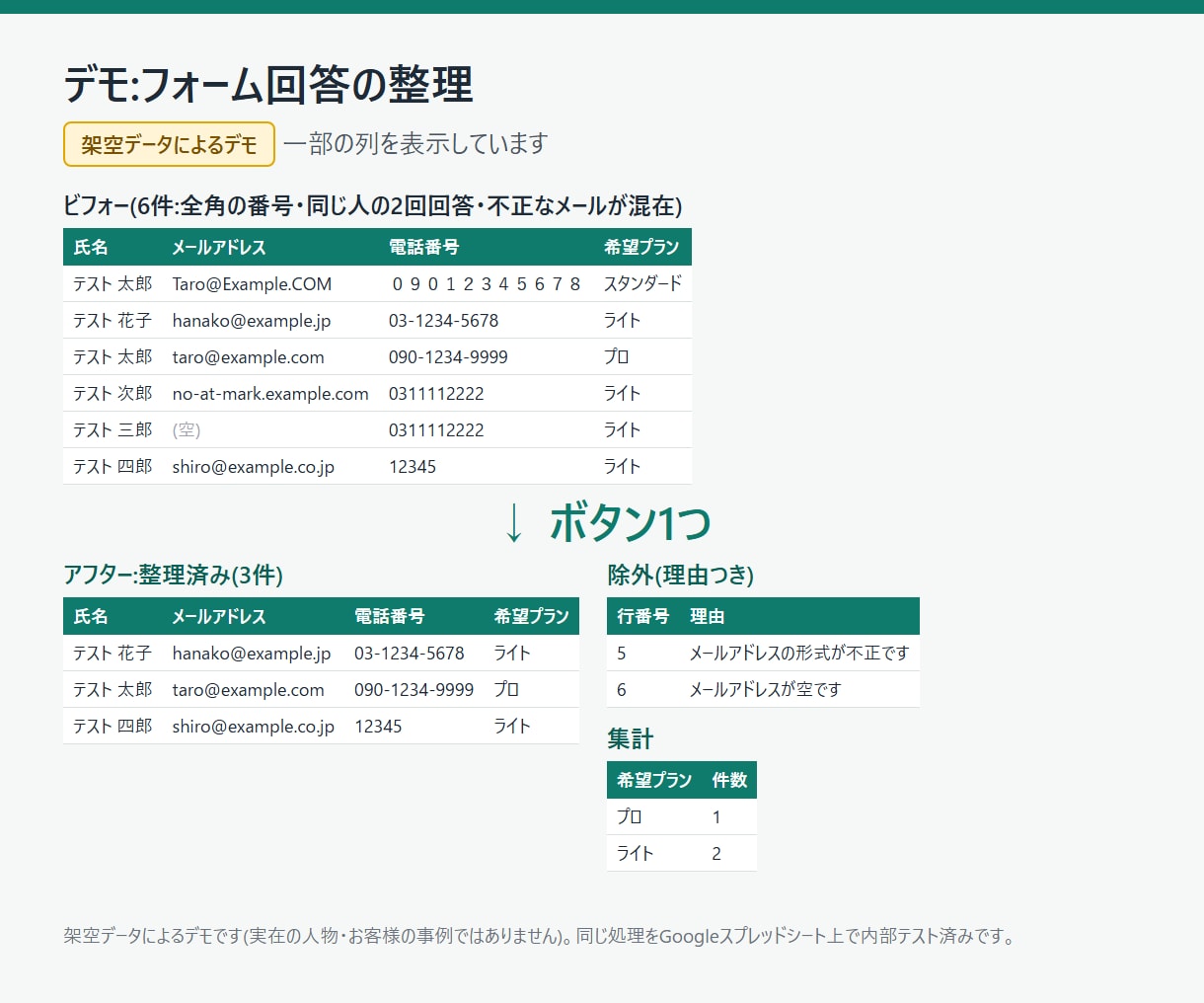Click 電話番号 header in the ビフォー table
Viewport: 1204px width, 1003px height.
(x=423, y=247)
